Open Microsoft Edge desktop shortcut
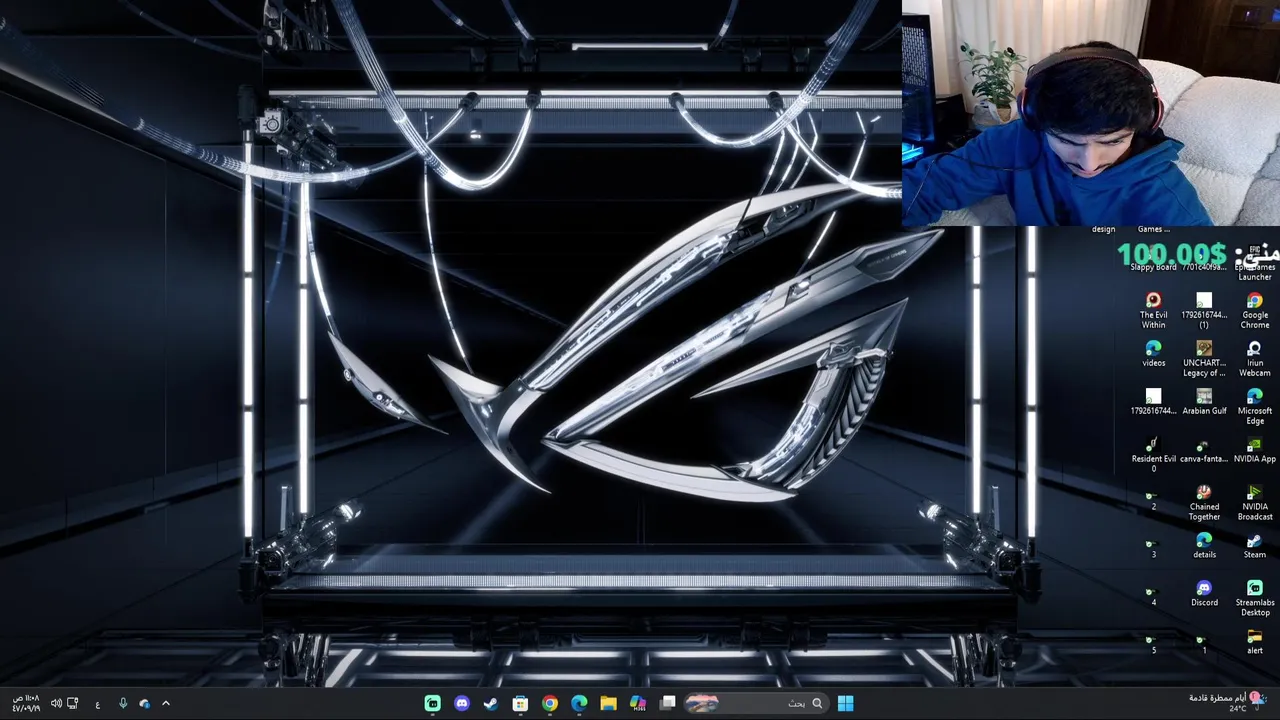Screen dimensions: 1280x720 coord(1255,406)
